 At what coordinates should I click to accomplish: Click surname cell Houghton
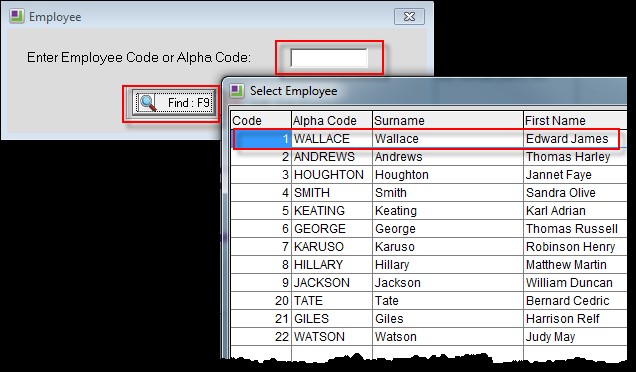coord(448,175)
